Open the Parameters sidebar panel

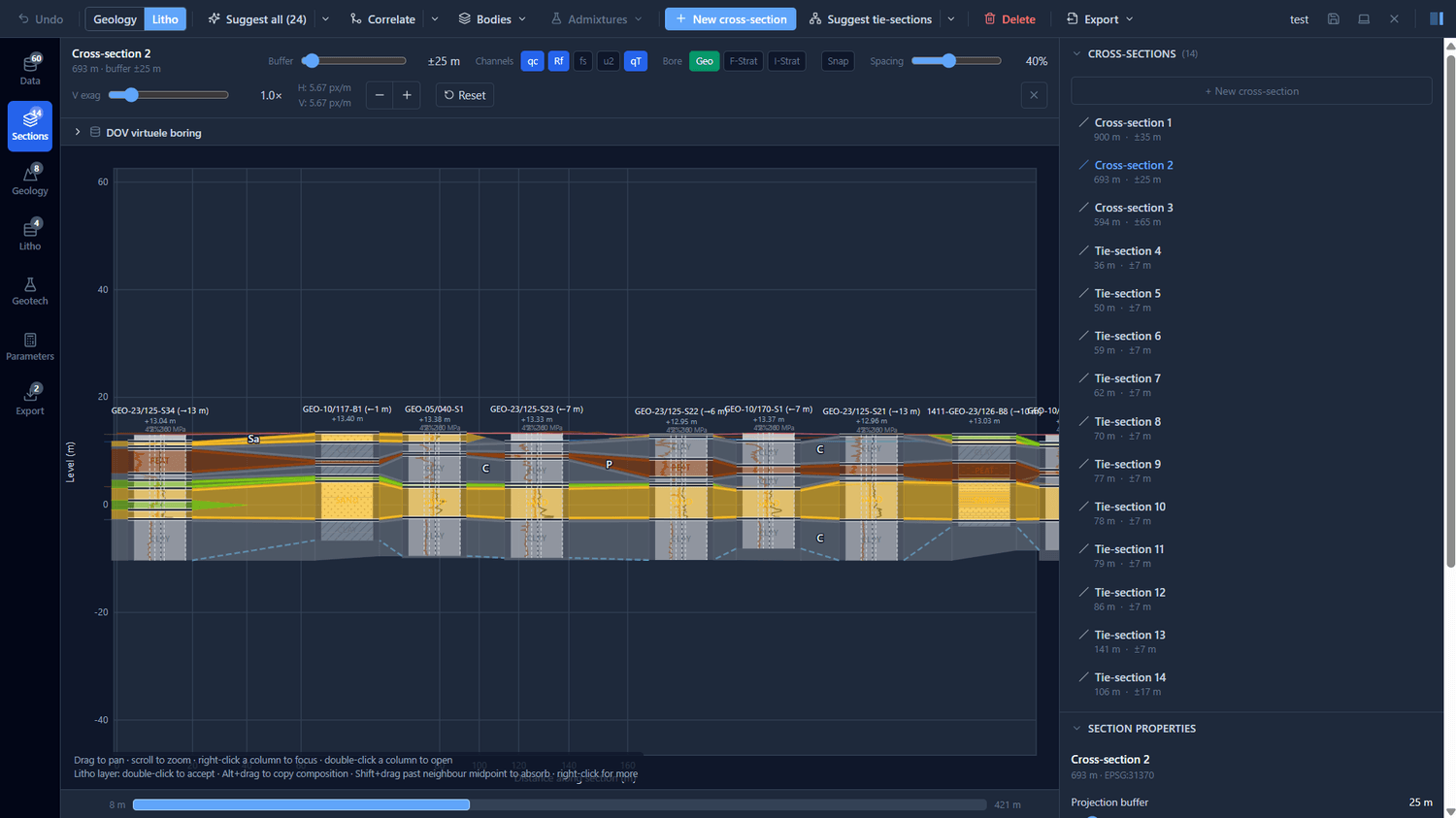(x=30, y=346)
